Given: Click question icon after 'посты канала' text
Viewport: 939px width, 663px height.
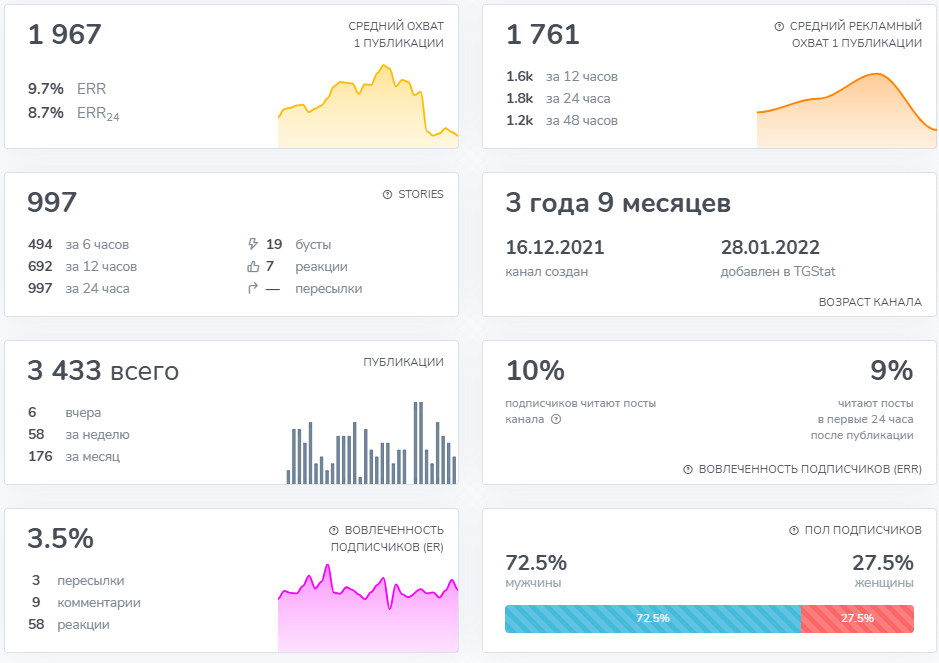Looking at the screenshot, I should (x=556, y=419).
